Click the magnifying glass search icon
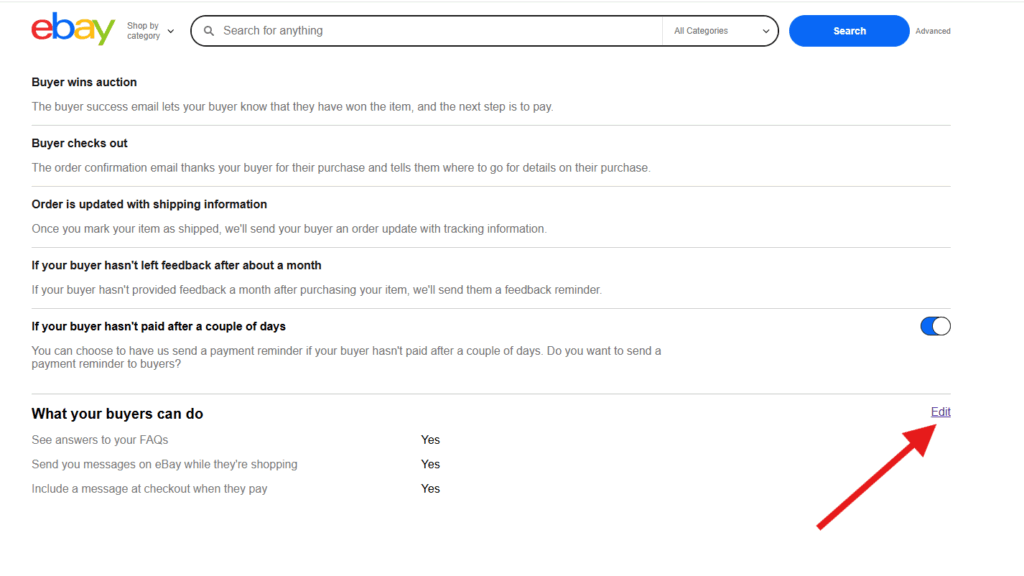 209,31
